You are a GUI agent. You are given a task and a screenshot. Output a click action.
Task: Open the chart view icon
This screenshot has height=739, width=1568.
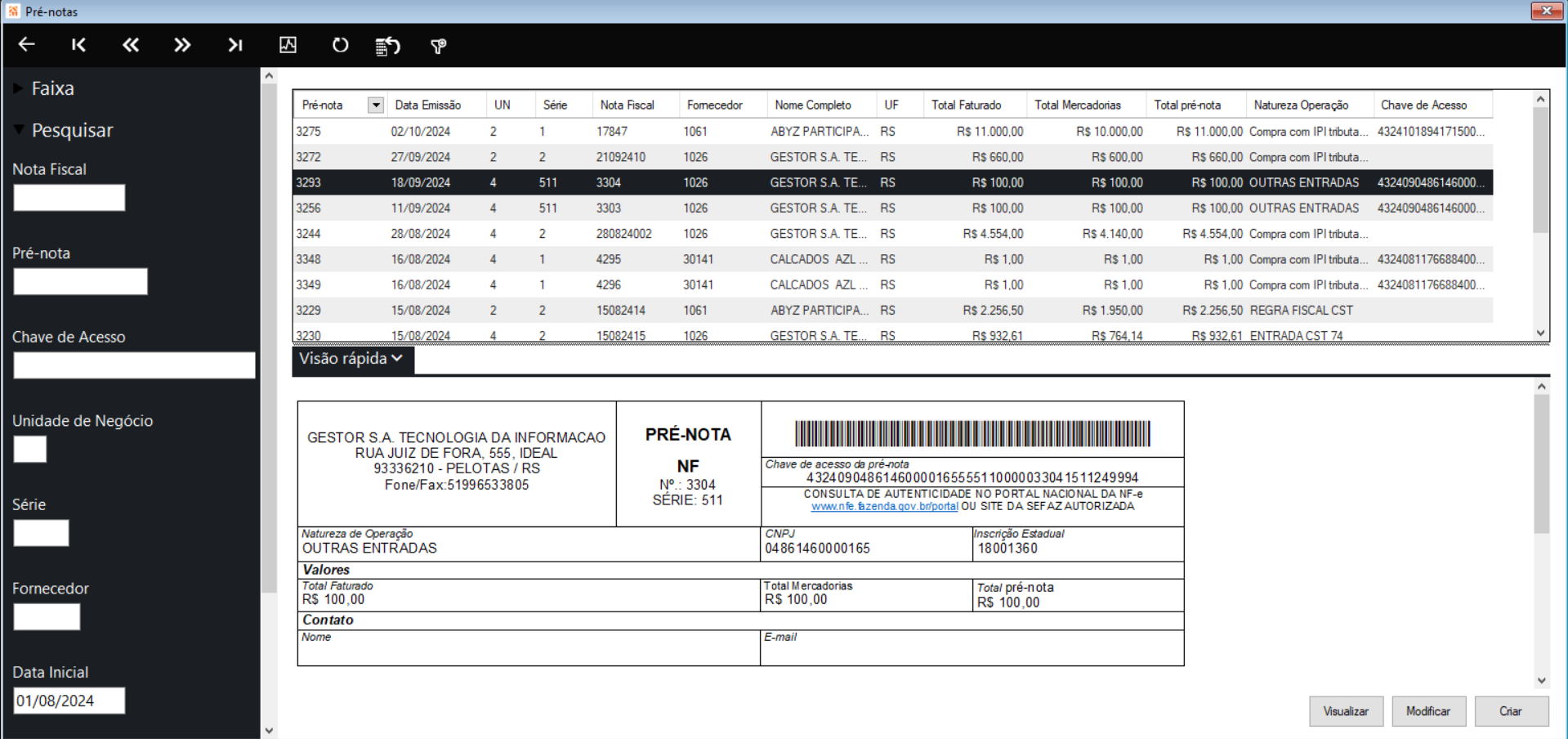pyautogui.click(x=288, y=45)
